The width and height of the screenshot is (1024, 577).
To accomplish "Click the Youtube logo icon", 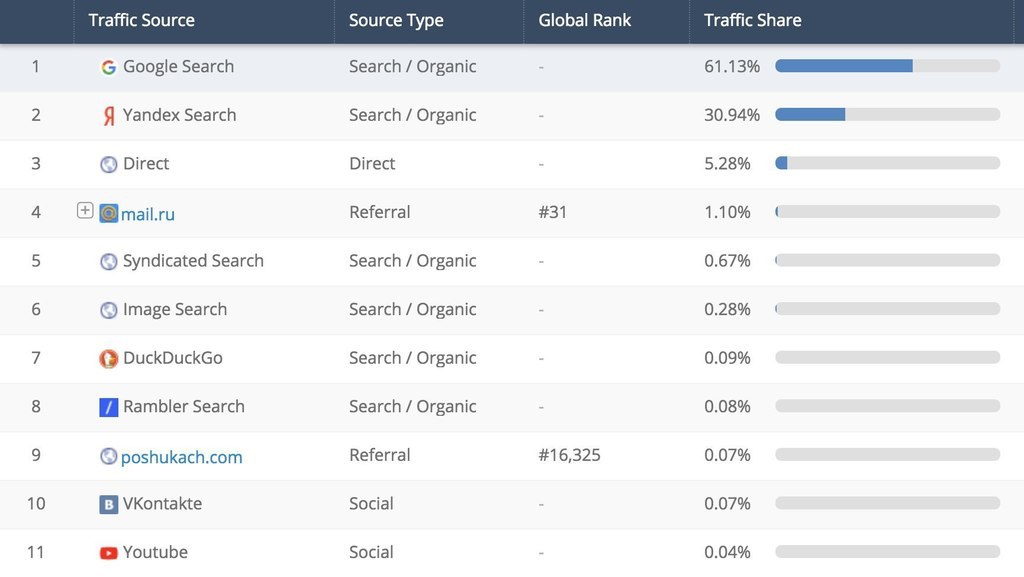I will point(108,553).
